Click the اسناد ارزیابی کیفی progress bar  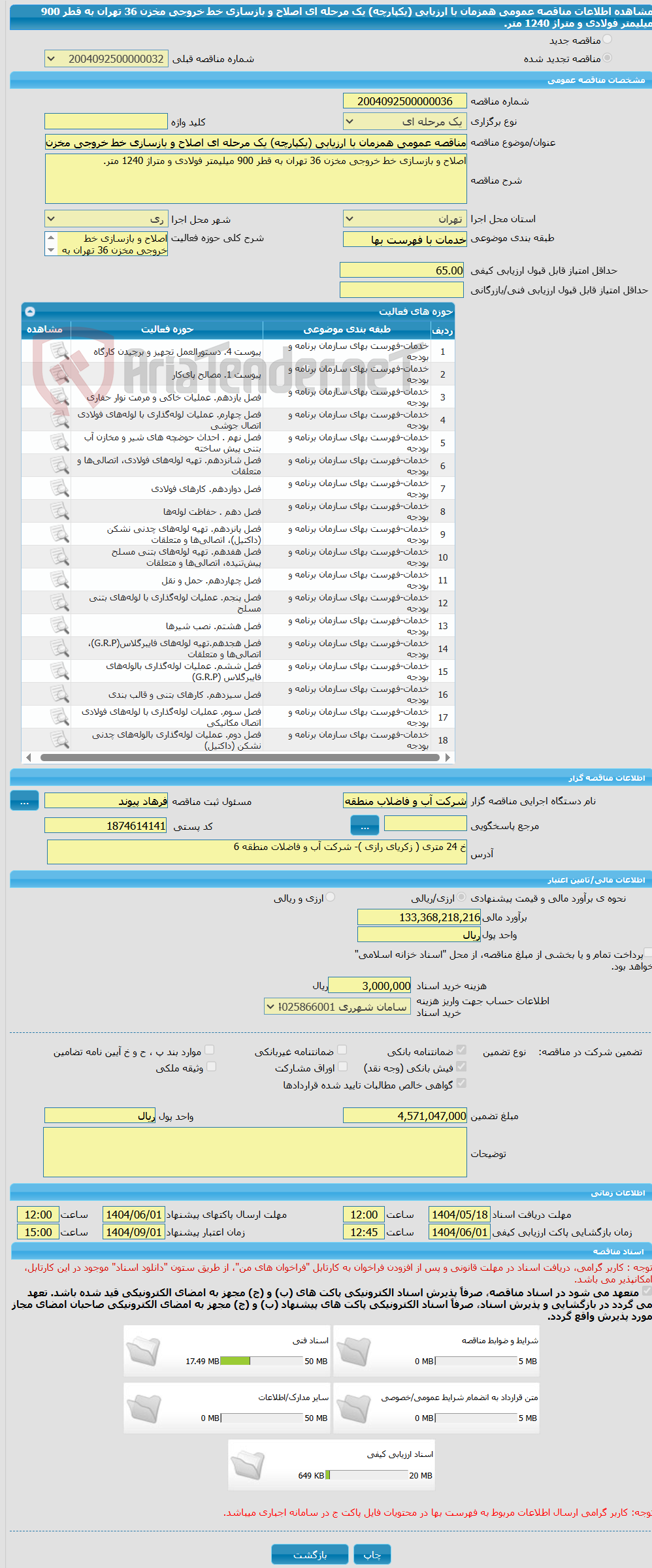(x=367, y=1475)
